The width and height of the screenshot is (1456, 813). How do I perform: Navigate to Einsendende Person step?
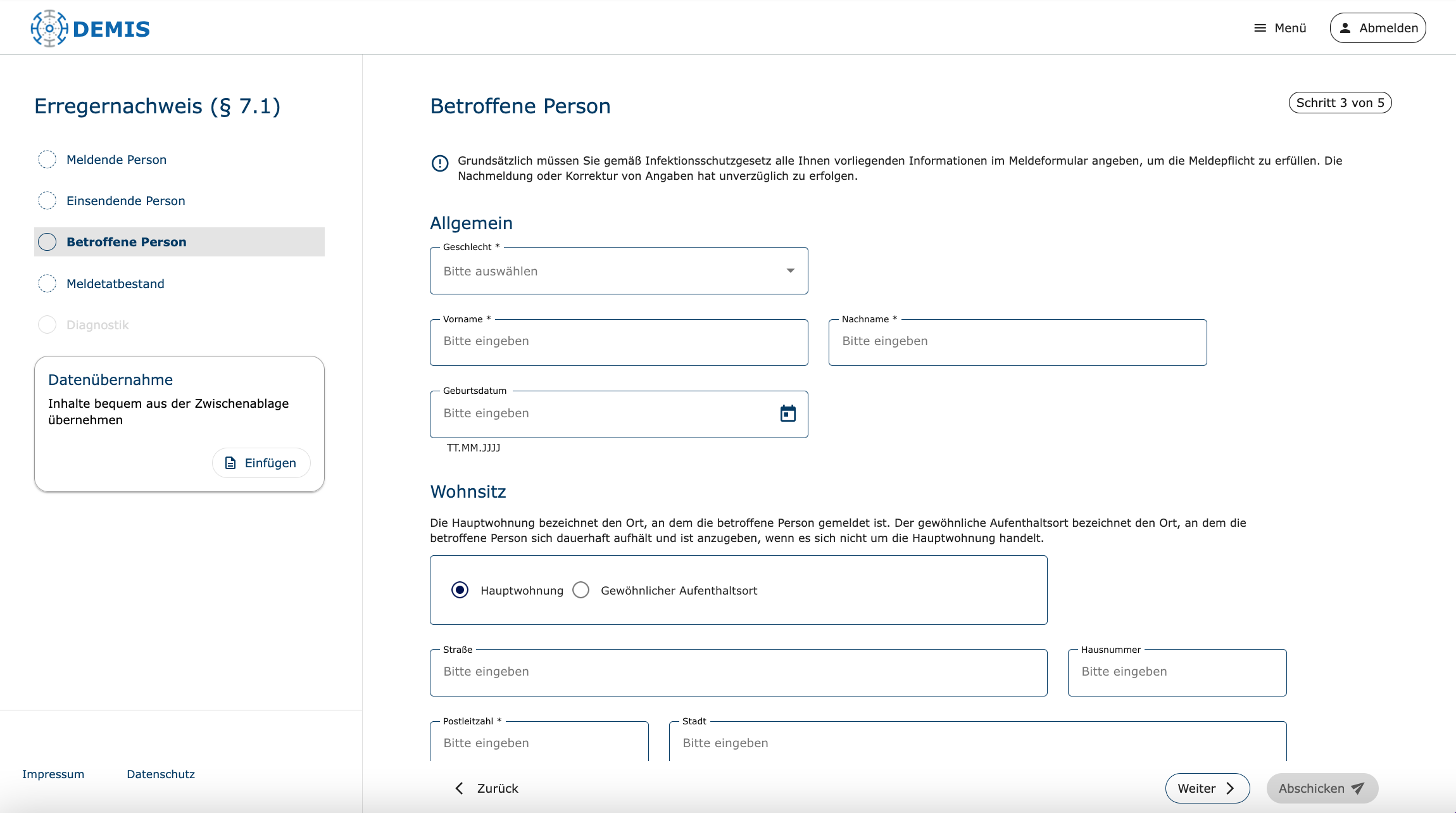(125, 201)
